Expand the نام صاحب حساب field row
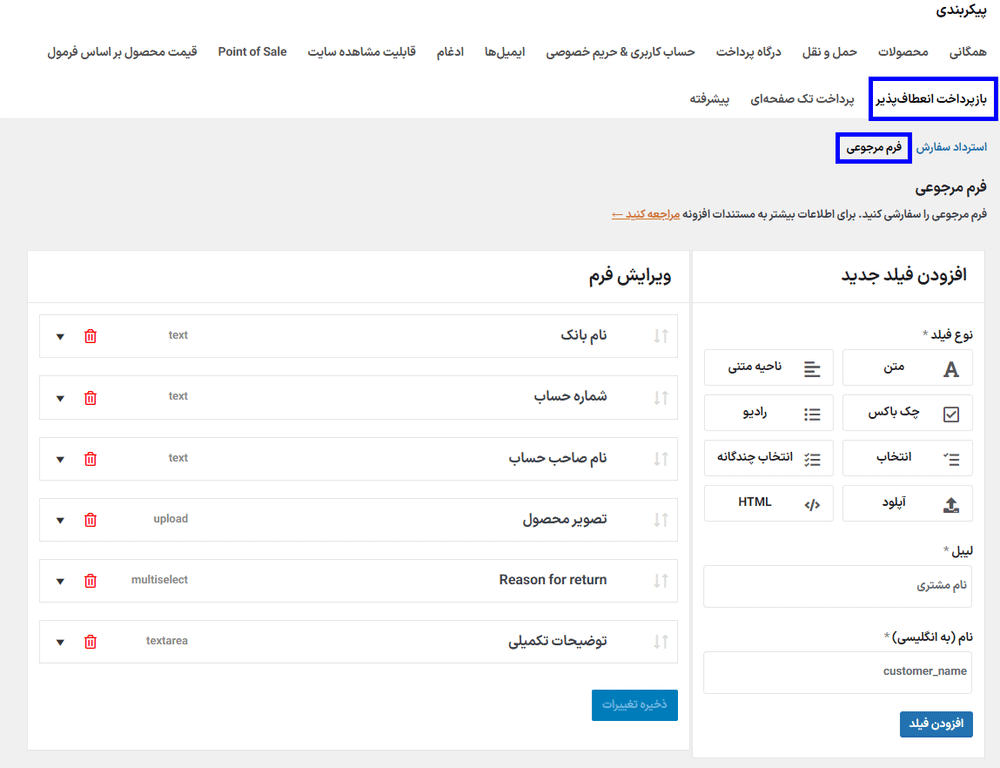The height and width of the screenshot is (768, 1000). pyautogui.click(x=60, y=459)
